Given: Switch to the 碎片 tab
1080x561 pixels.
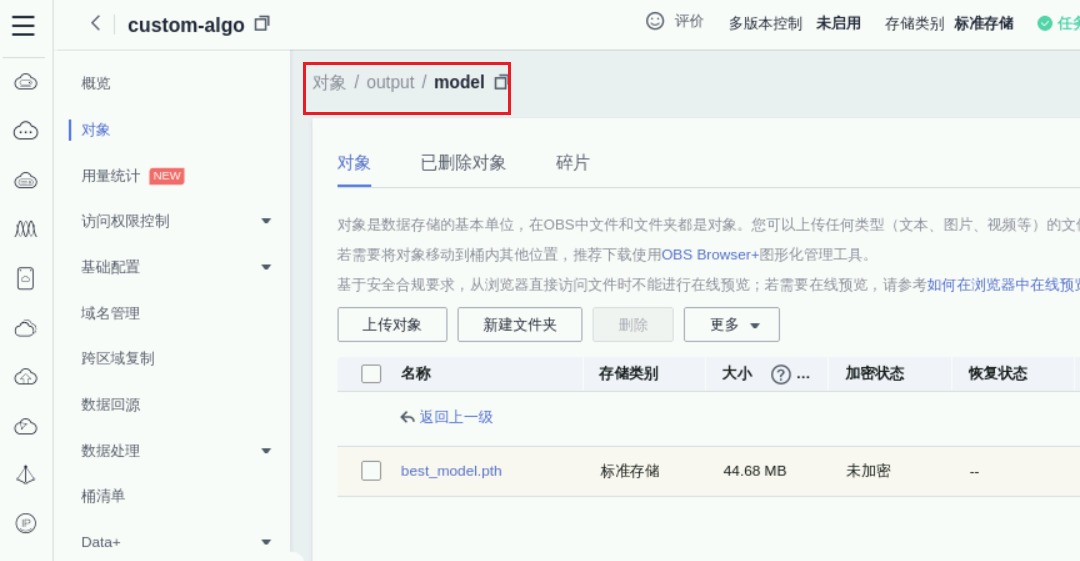Looking at the screenshot, I should click(572, 163).
